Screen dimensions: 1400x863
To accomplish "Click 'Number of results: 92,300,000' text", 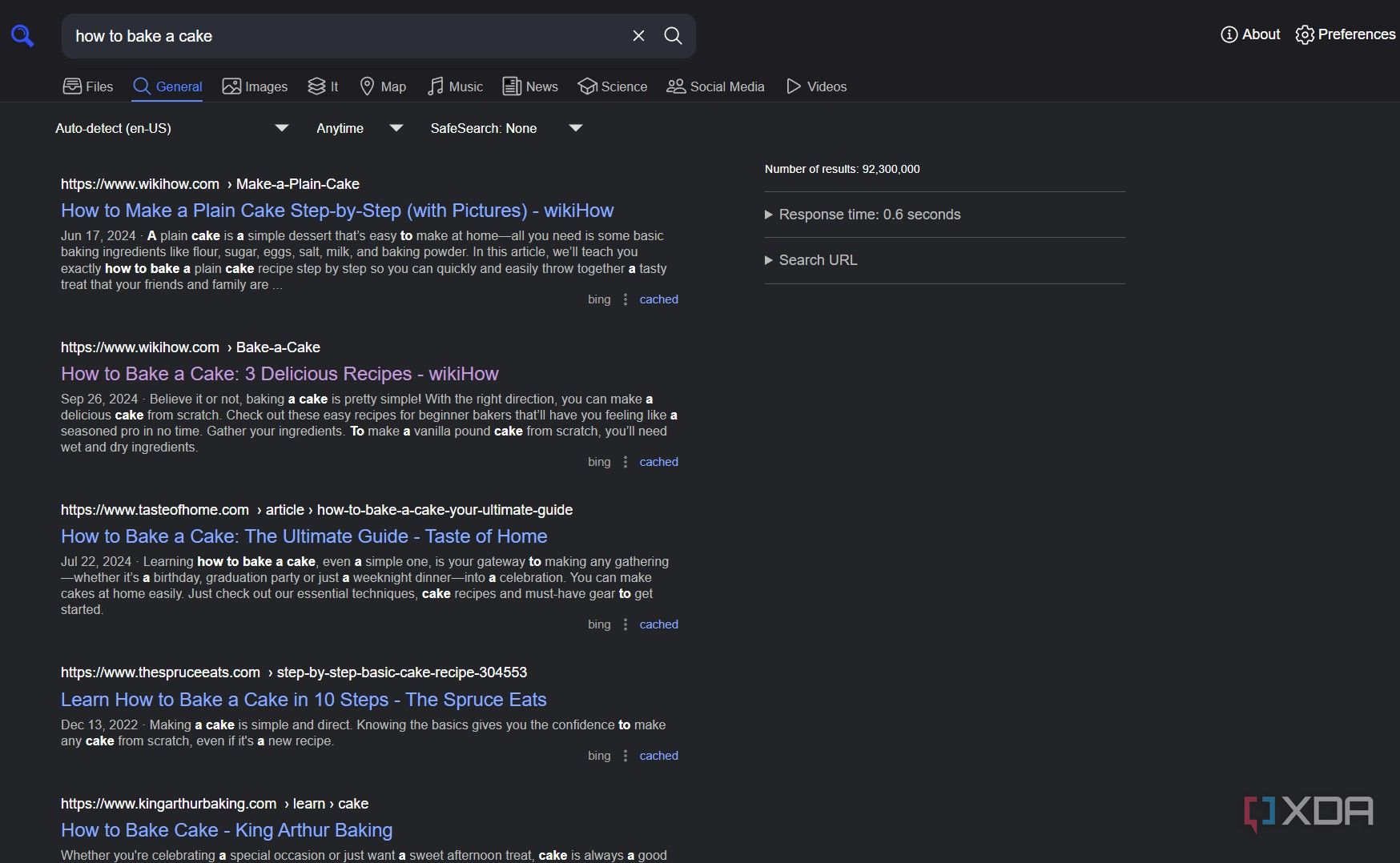I will (842, 169).
